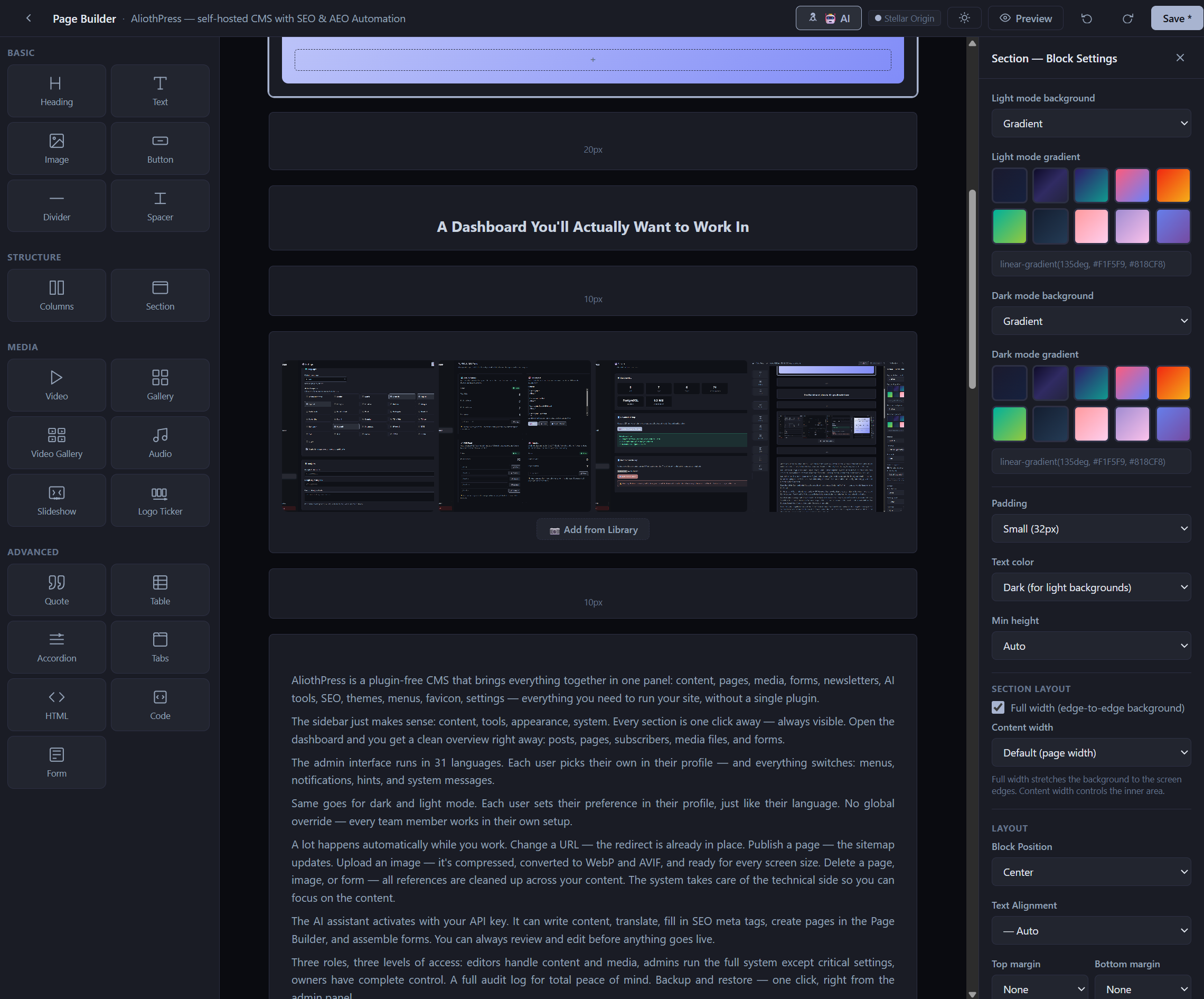Add a Logo Ticker block

tap(160, 500)
